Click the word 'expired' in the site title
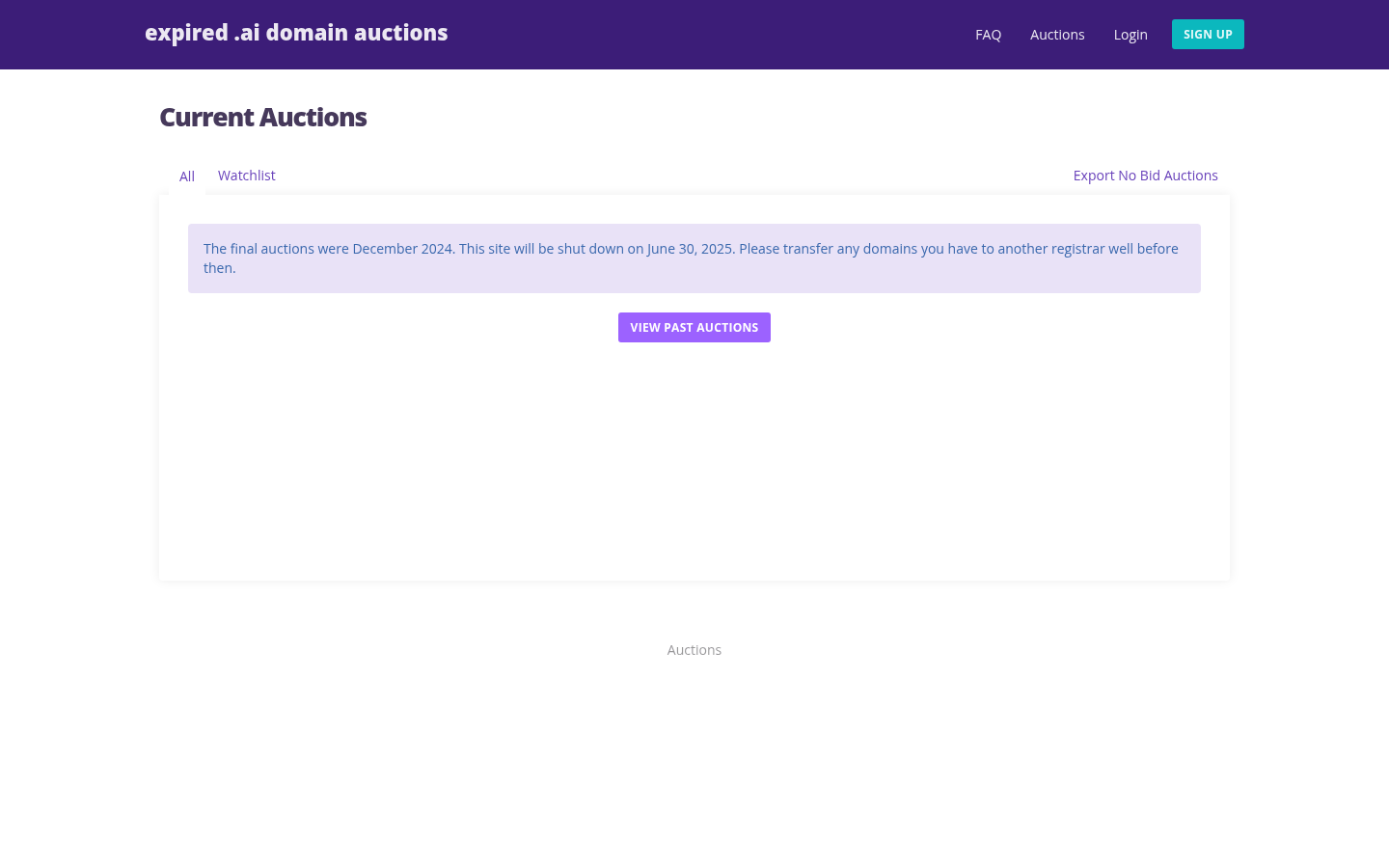1389x868 pixels. tap(186, 33)
